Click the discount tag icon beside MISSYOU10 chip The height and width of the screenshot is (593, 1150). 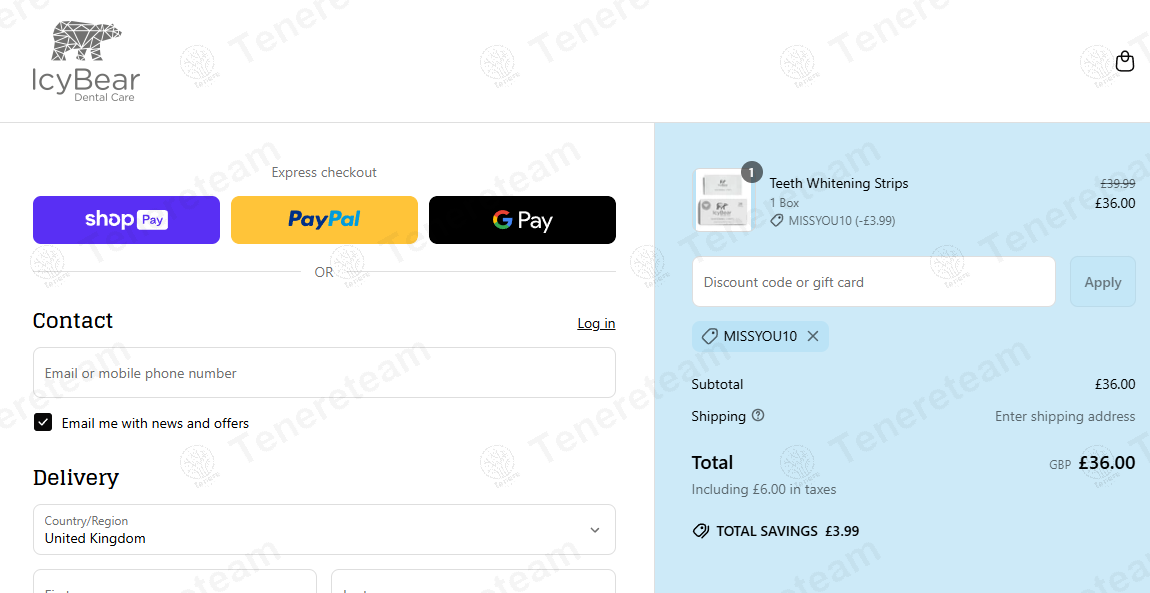coord(708,336)
